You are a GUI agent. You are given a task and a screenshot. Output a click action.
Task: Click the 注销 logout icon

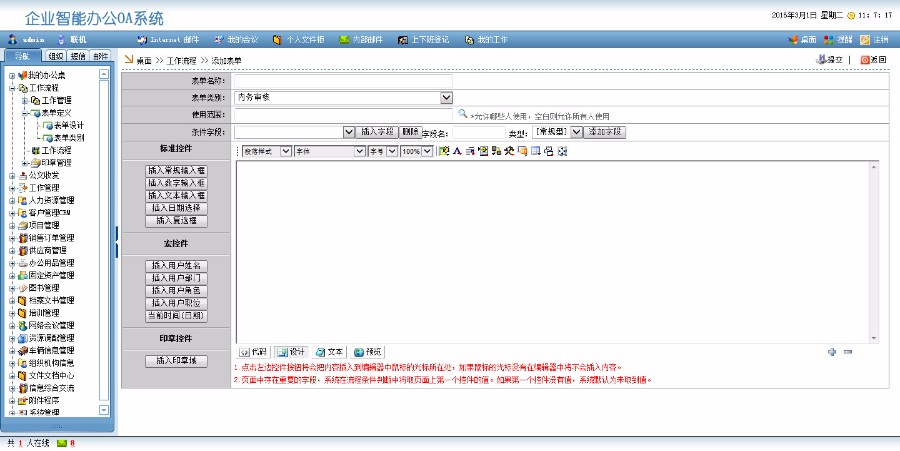coord(865,40)
